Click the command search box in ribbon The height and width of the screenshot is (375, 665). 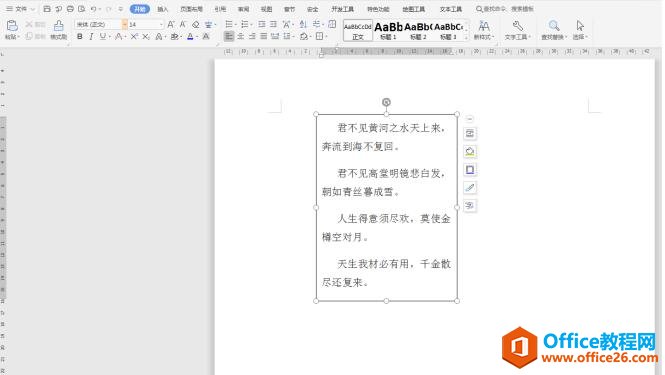(505, 8)
